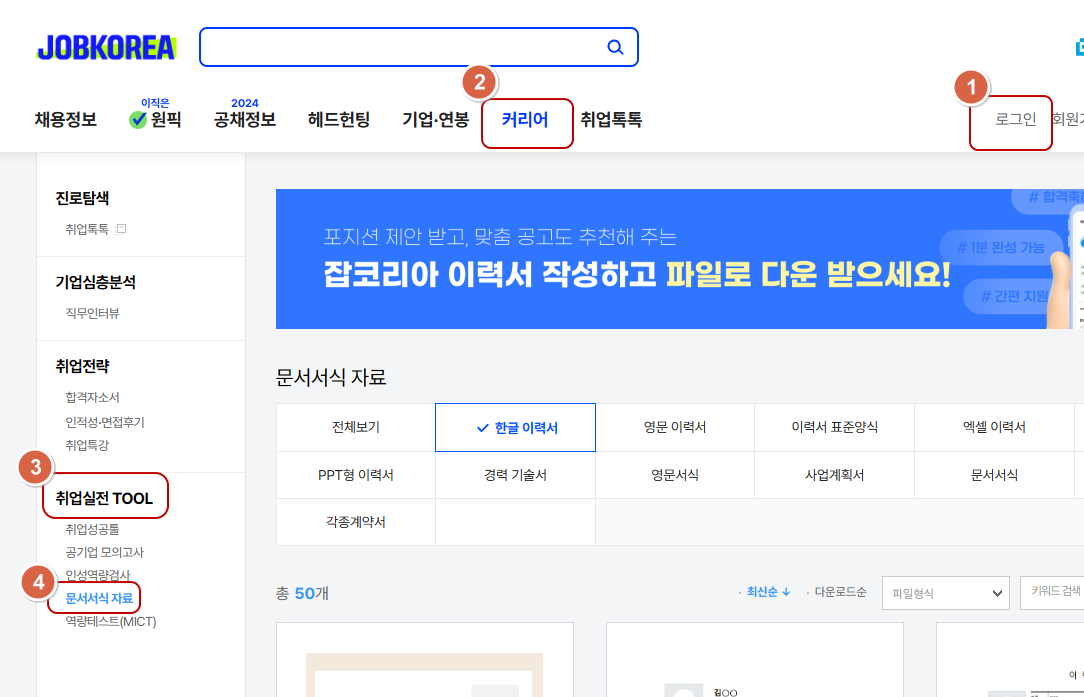Sort results by 최신순
Viewport: 1084px width, 697px height.
767,592
